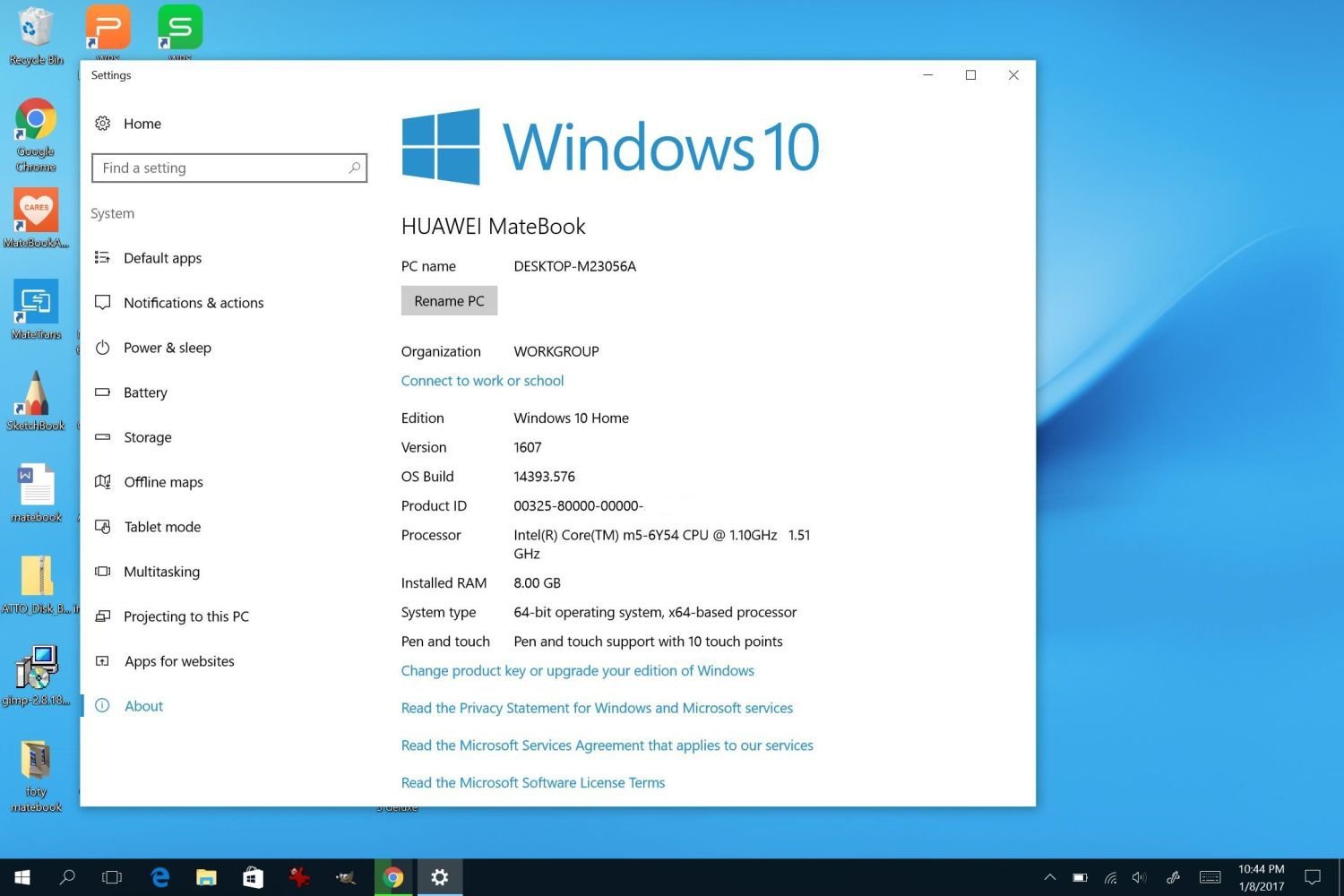
Task: Click the Power & sleep power icon
Action: [x=103, y=348]
